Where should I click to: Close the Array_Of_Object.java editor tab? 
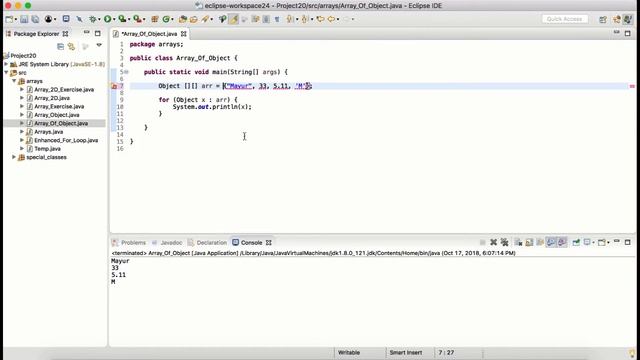tap(184, 34)
